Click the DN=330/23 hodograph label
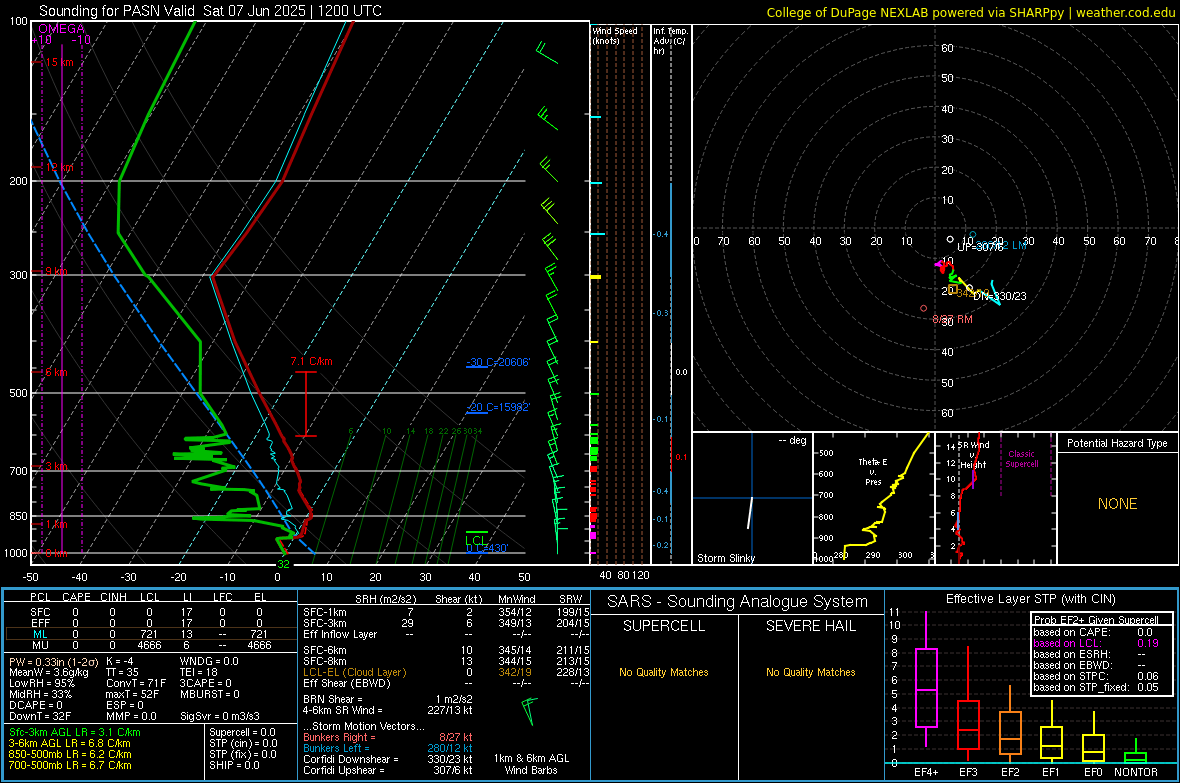The image size is (1180, 783). [x=999, y=296]
